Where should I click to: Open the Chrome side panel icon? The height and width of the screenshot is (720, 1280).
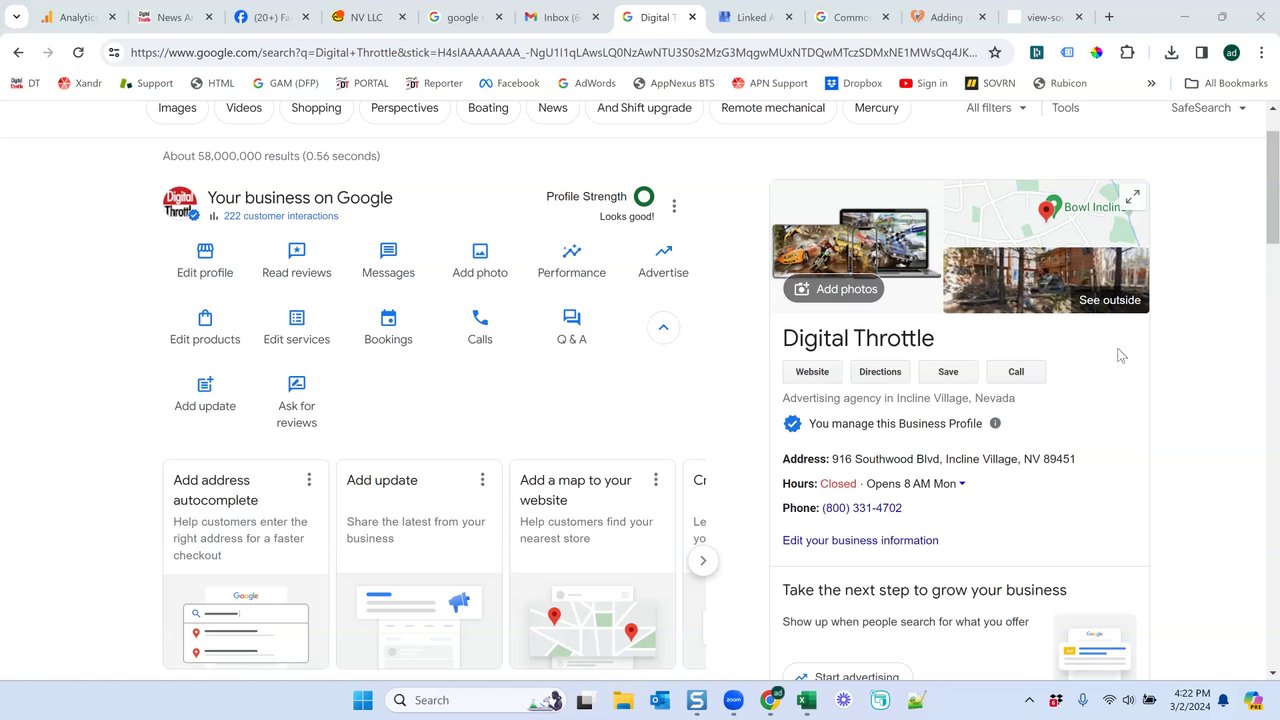pos(1202,52)
